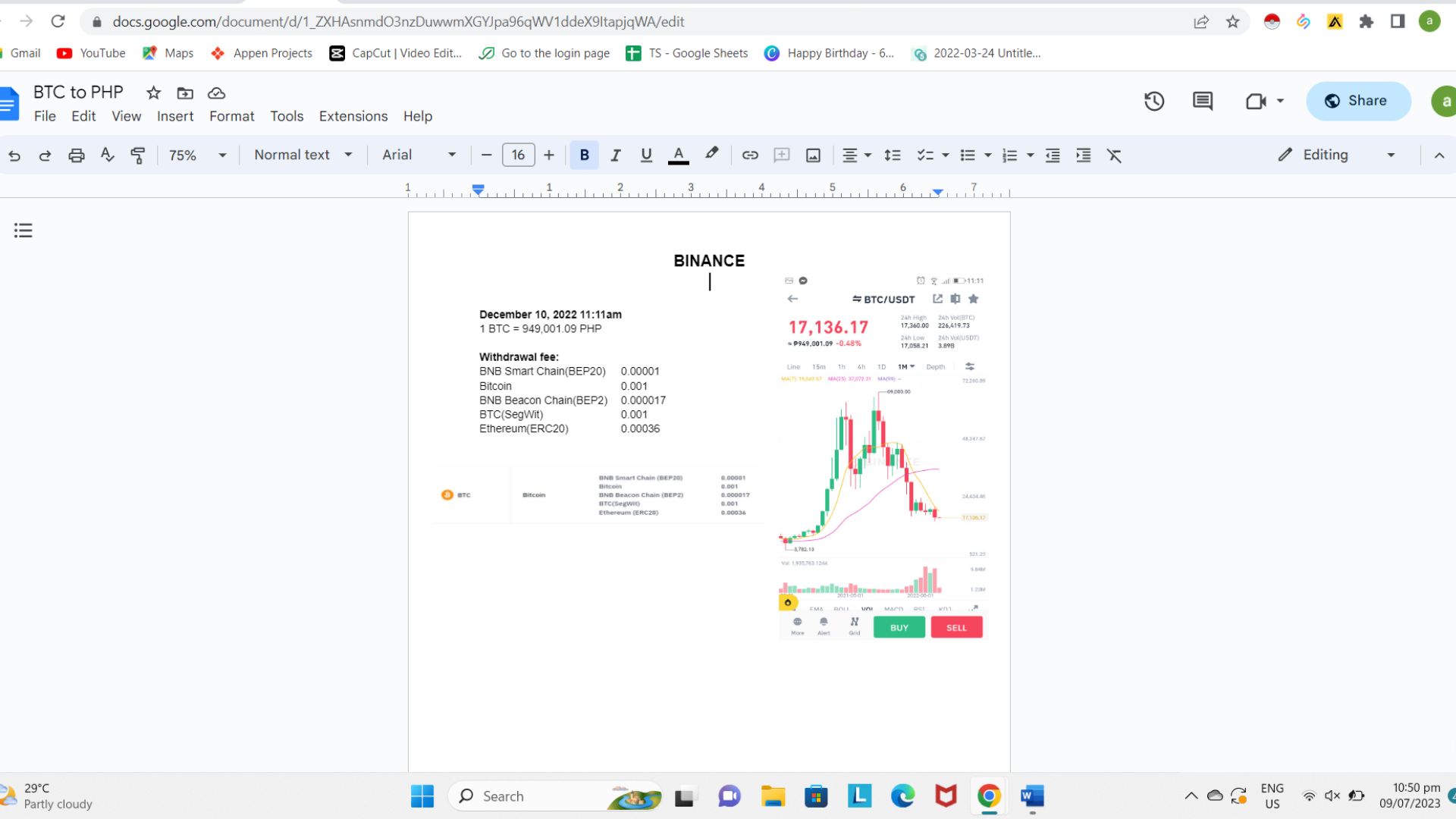Open the 75% zoom dropdown
Viewport: 1456px width, 819px height.
click(x=197, y=155)
